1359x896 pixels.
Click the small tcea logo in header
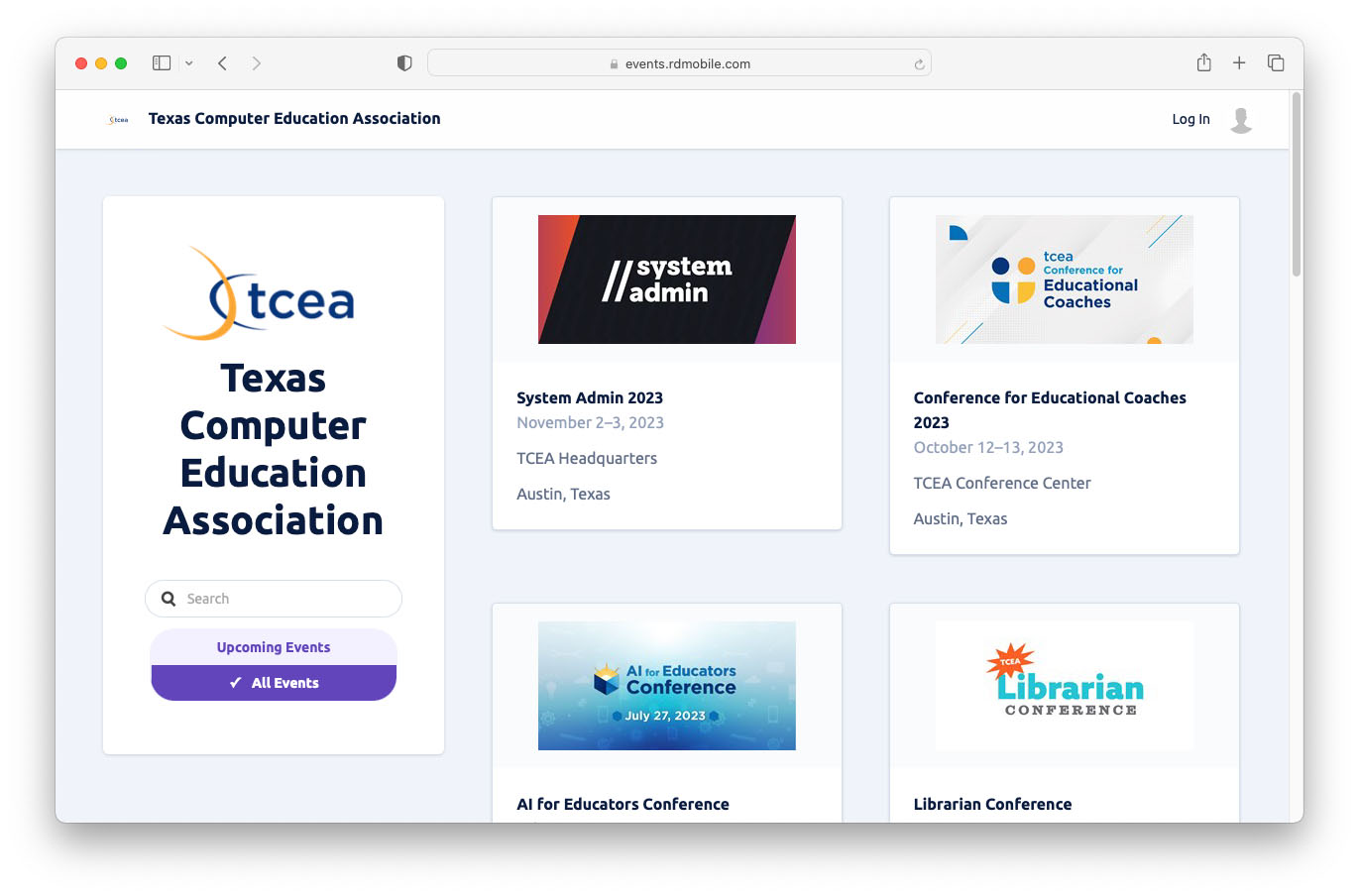click(x=118, y=119)
